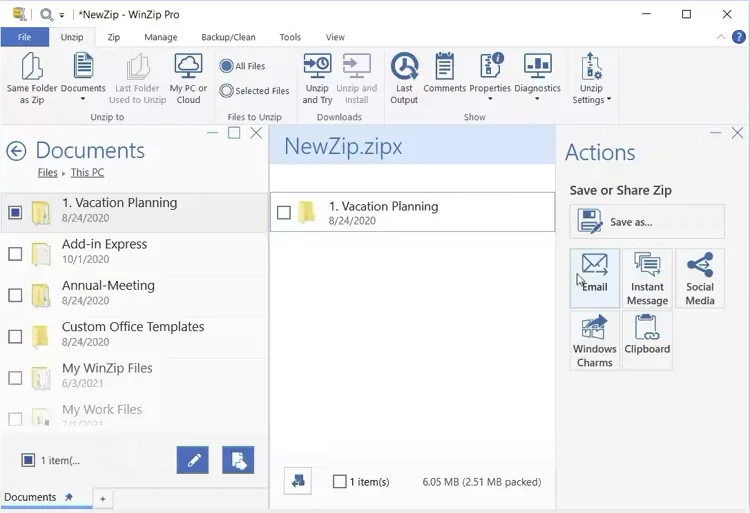
Task: Select Custom Office Templates folder name
Action: pyautogui.click(x=133, y=327)
